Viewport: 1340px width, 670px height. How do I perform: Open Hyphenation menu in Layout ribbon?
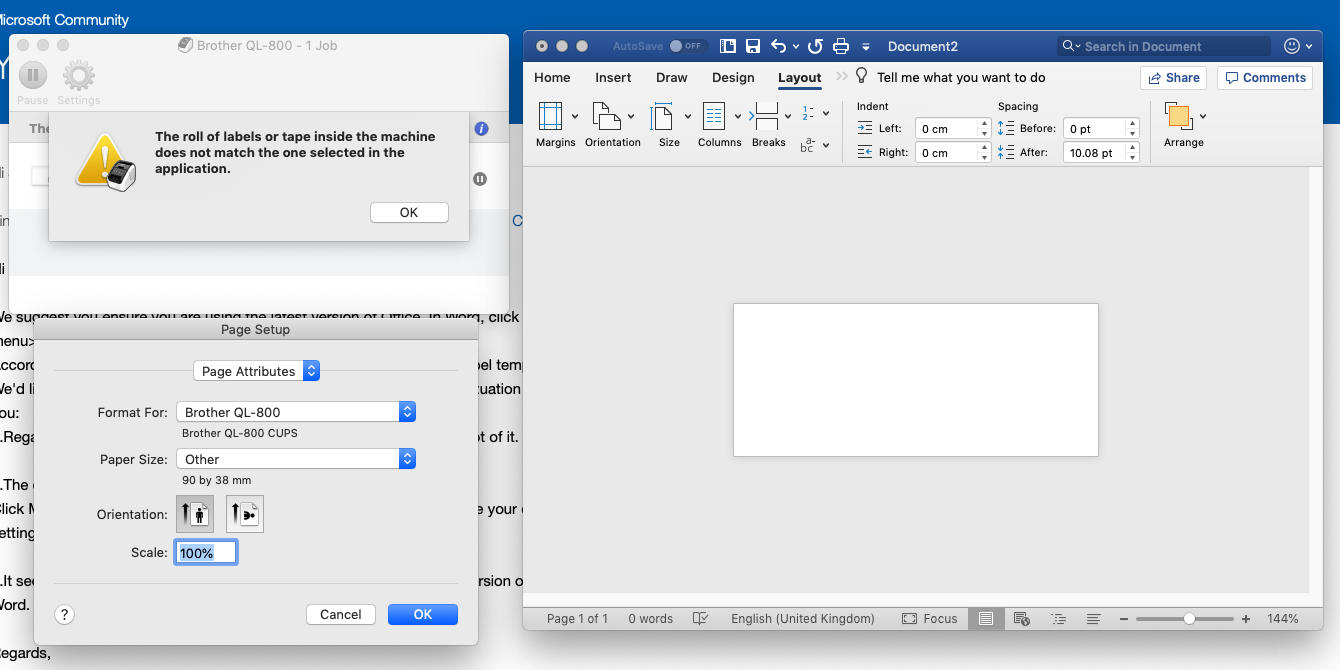click(x=815, y=145)
